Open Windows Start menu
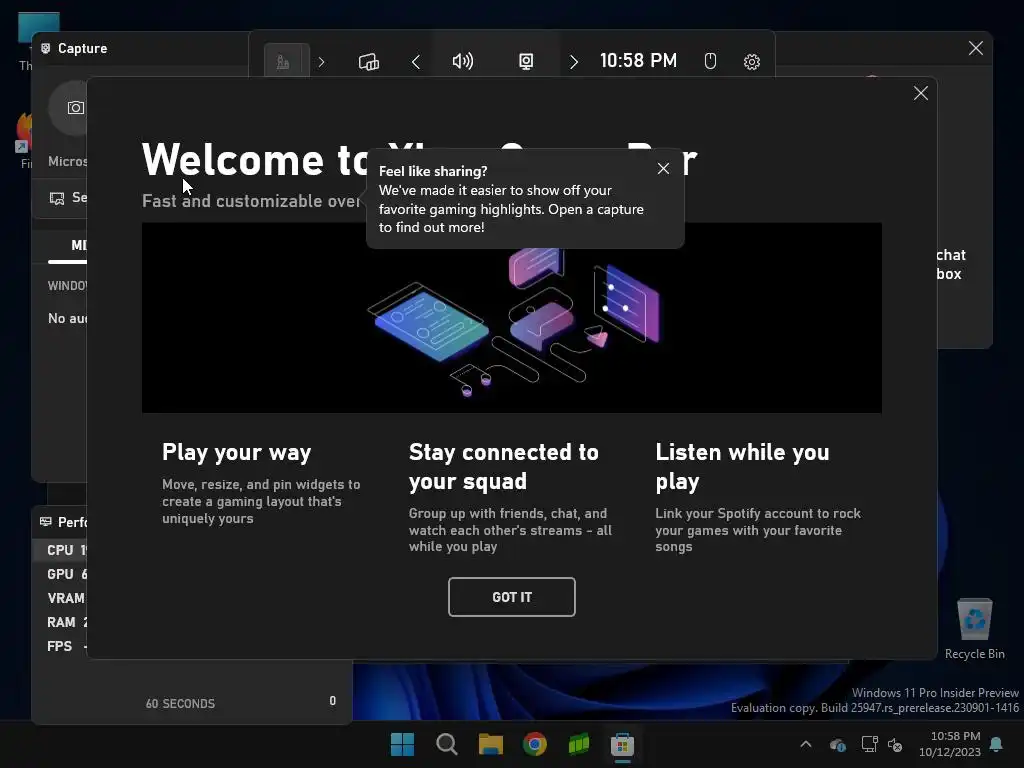The image size is (1024, 768). click(x=402, y=744)
